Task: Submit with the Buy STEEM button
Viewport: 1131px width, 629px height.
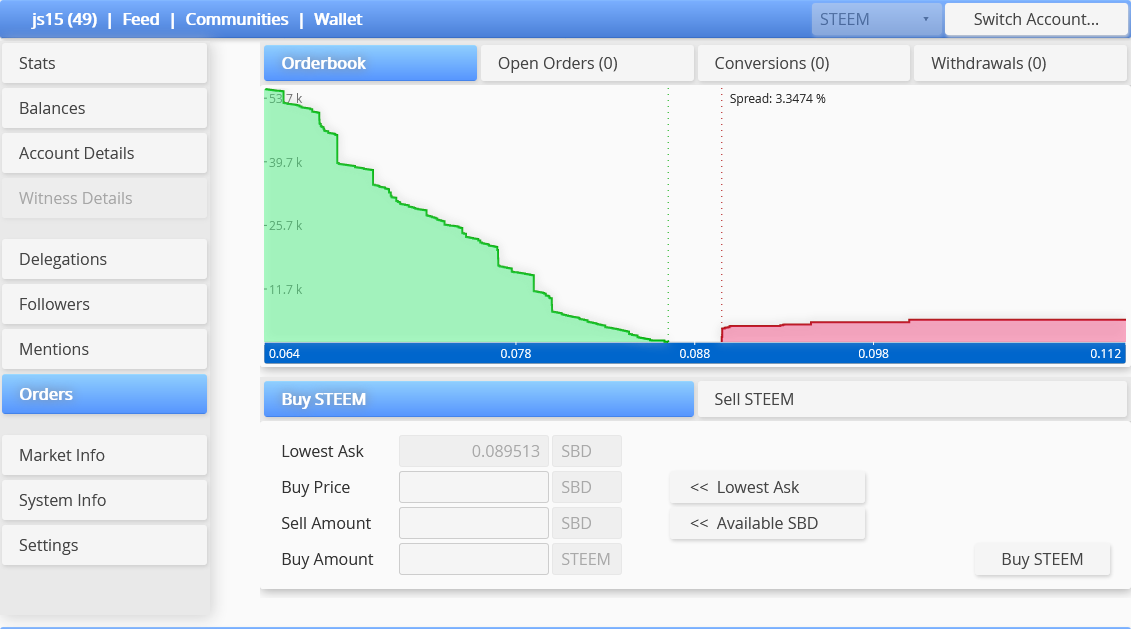Action: coord(1042,560)
